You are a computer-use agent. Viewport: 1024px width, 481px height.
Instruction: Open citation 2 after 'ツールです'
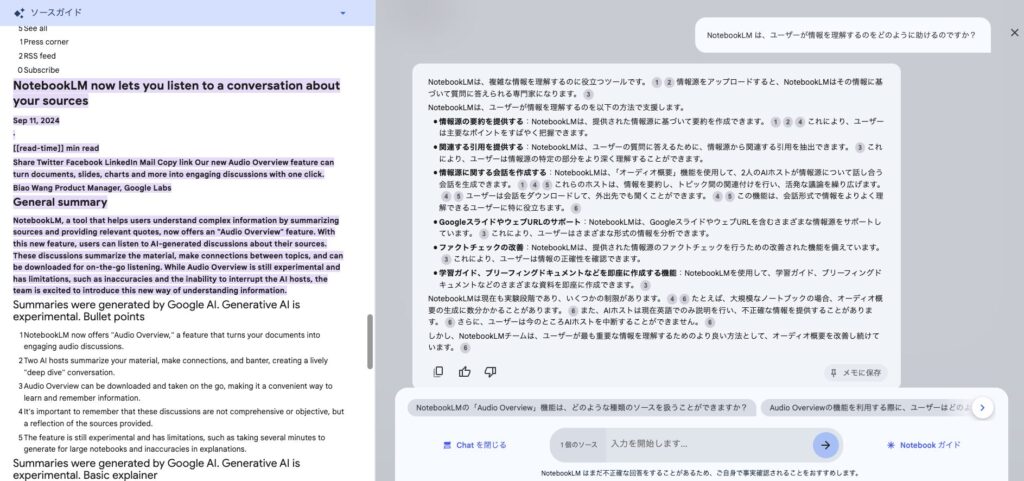[669, 82]
